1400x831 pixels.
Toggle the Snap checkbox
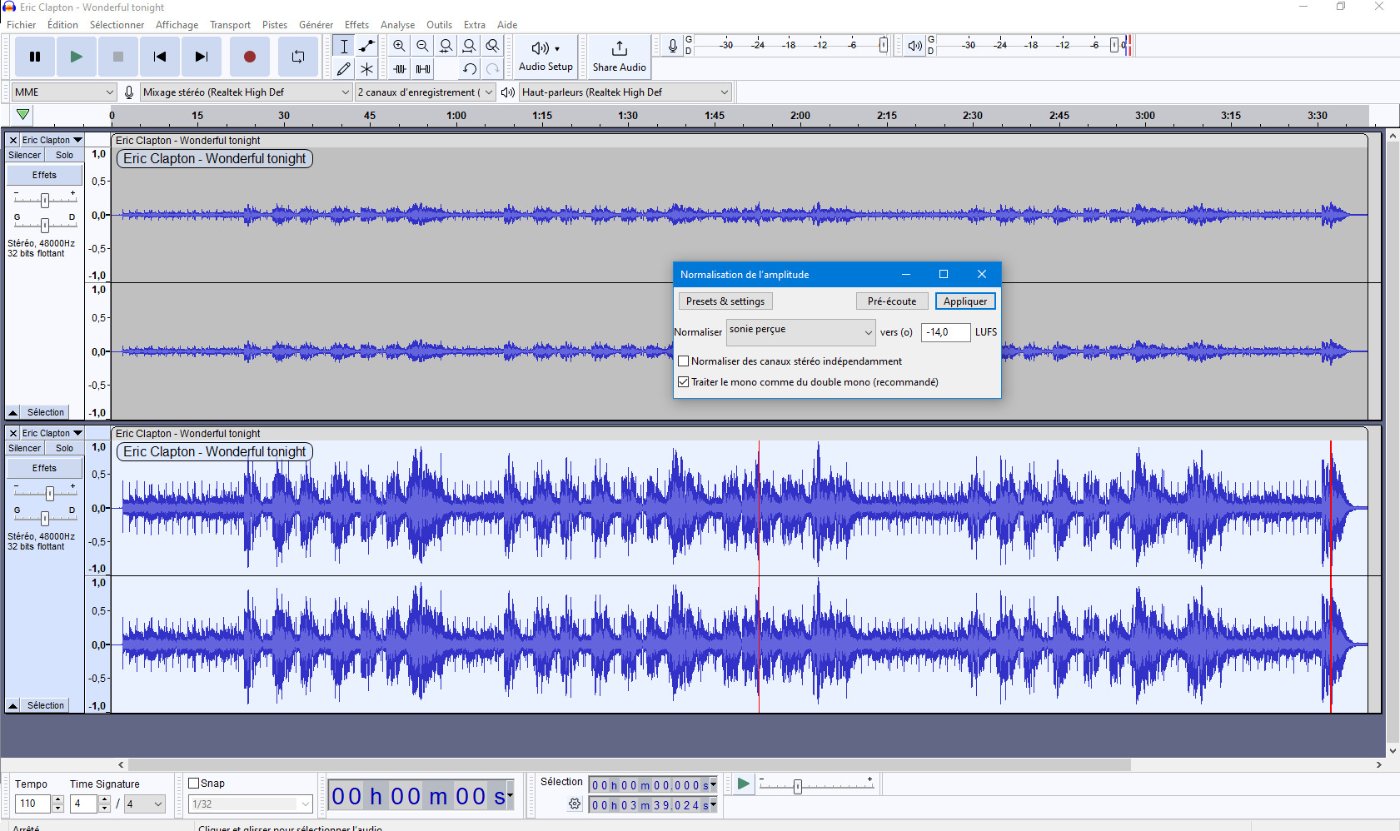(x=194, y=783)
